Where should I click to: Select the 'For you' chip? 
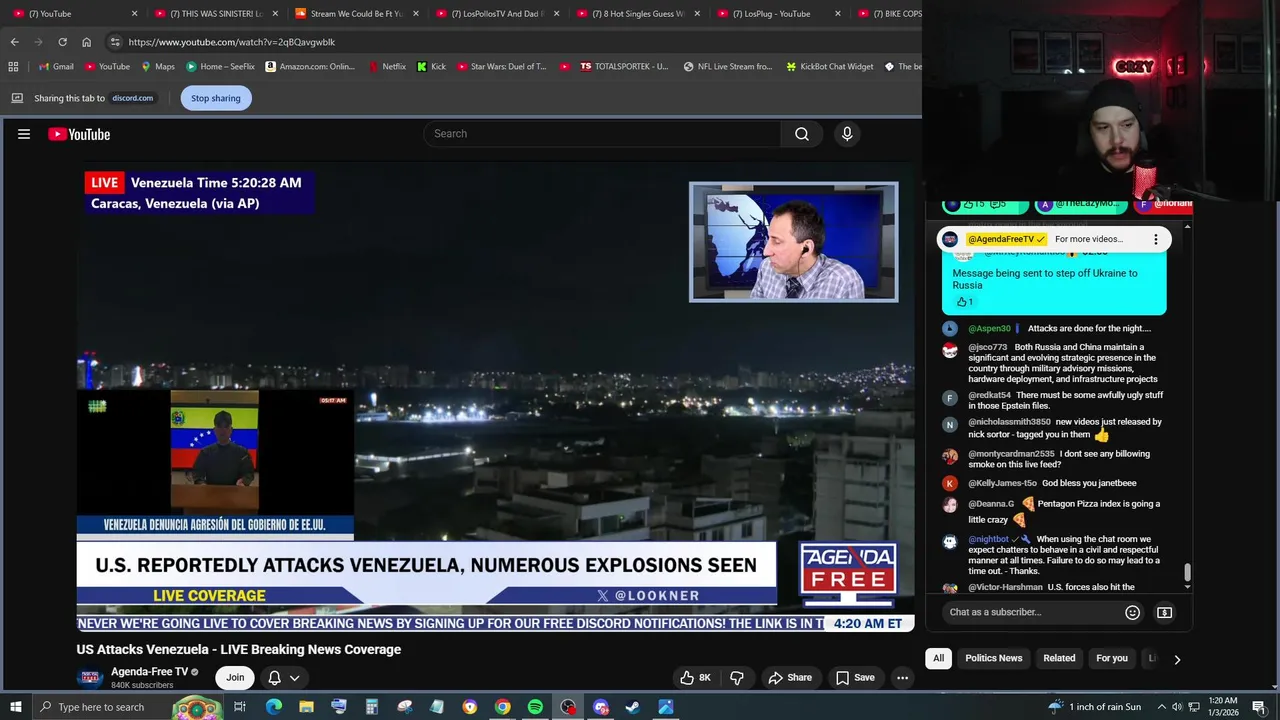[x=1111, y=658]
